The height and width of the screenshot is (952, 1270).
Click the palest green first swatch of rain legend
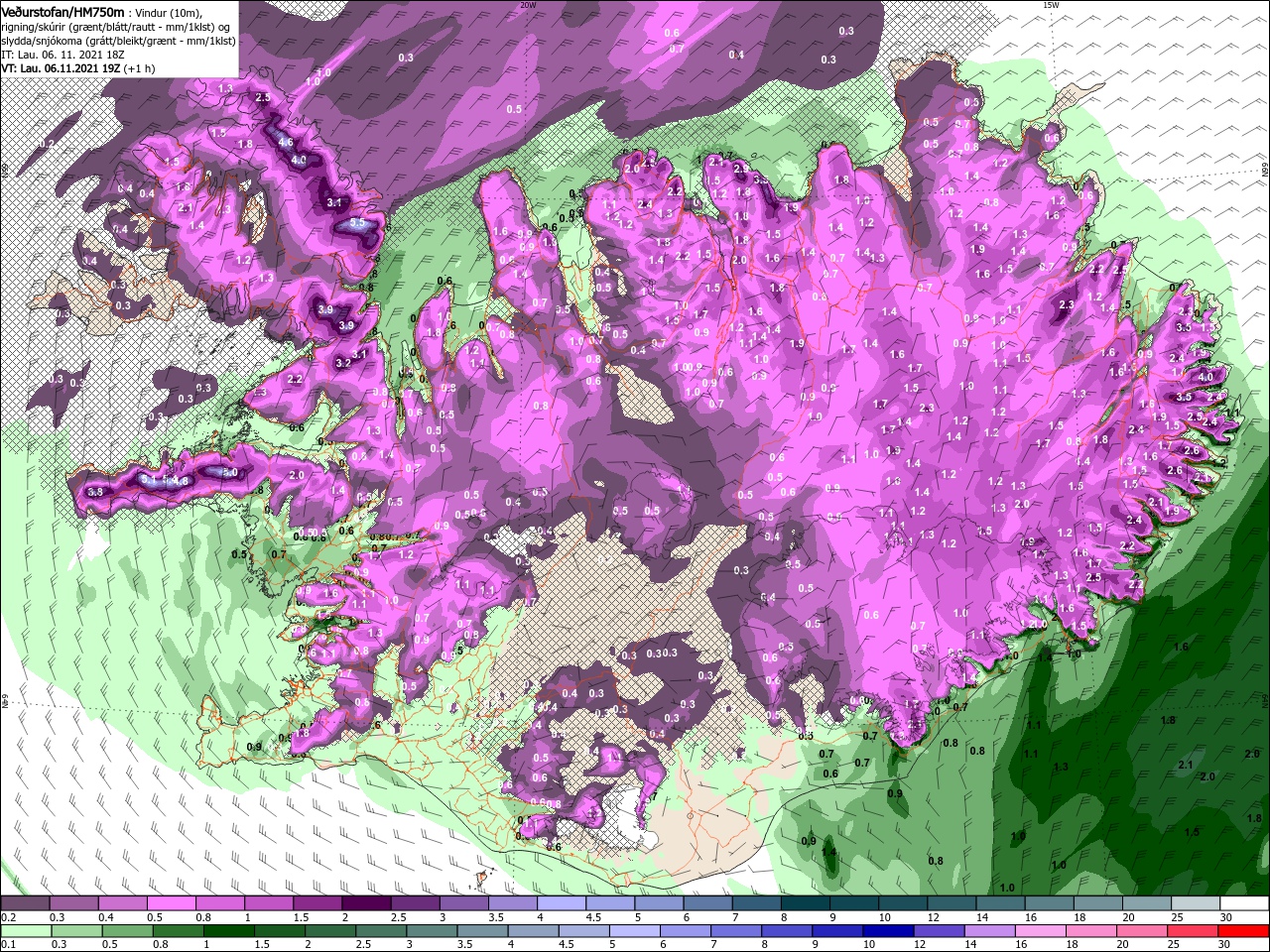25,930
